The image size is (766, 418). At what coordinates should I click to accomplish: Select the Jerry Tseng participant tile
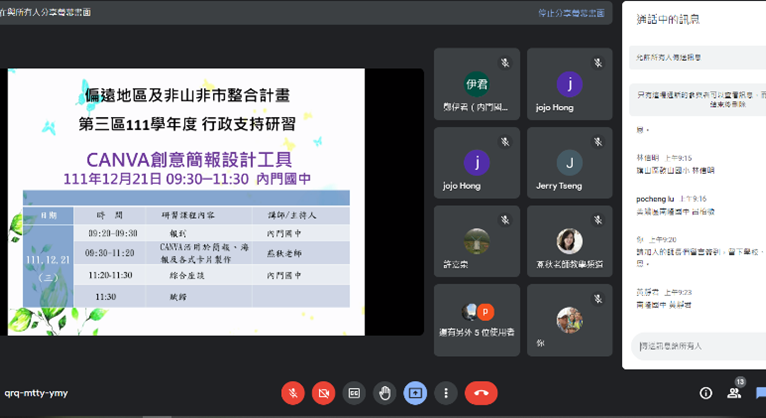pos(570,163)
